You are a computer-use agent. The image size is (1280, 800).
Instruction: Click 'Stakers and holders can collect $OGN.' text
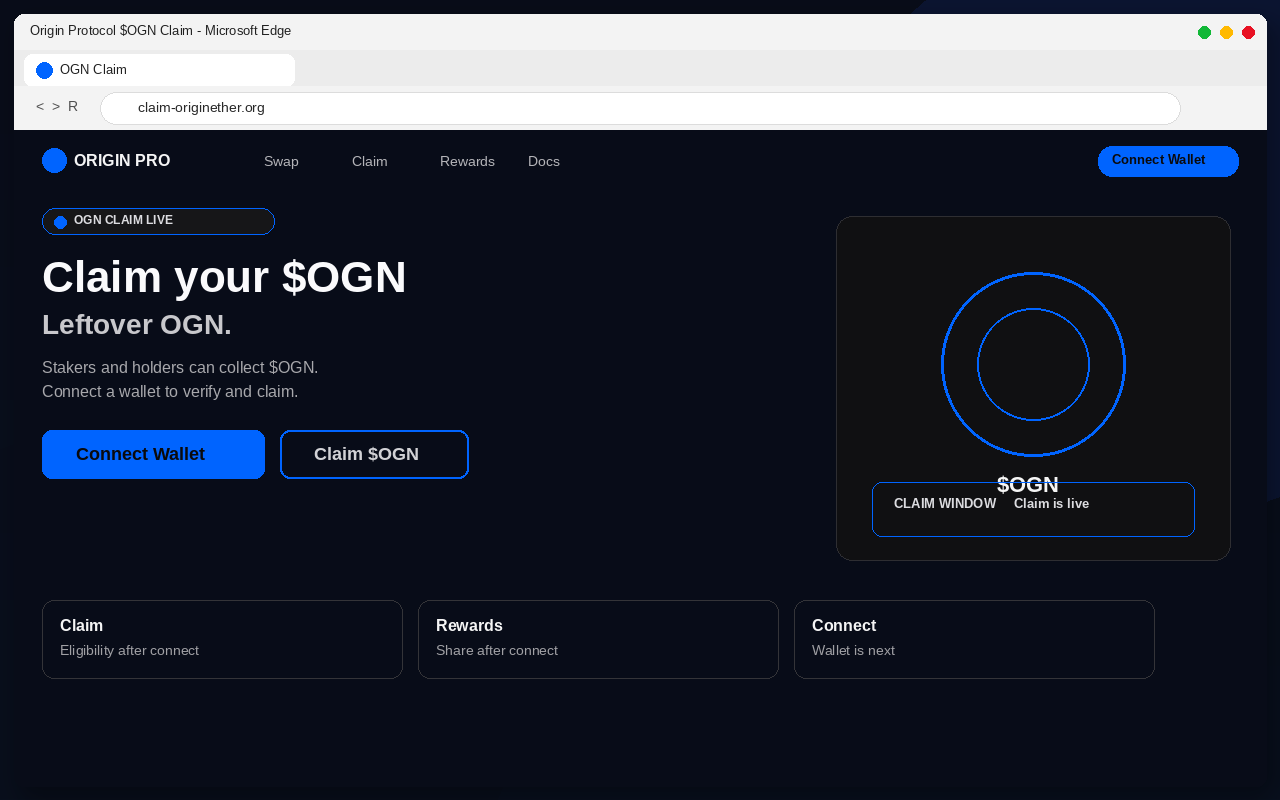(180, 367)
